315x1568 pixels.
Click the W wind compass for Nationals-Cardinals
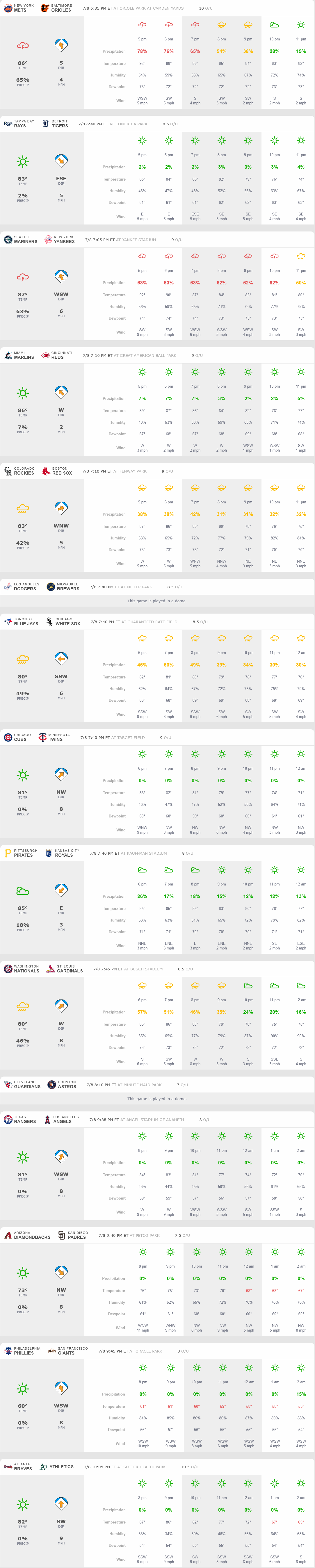(x=61, y=1006)
